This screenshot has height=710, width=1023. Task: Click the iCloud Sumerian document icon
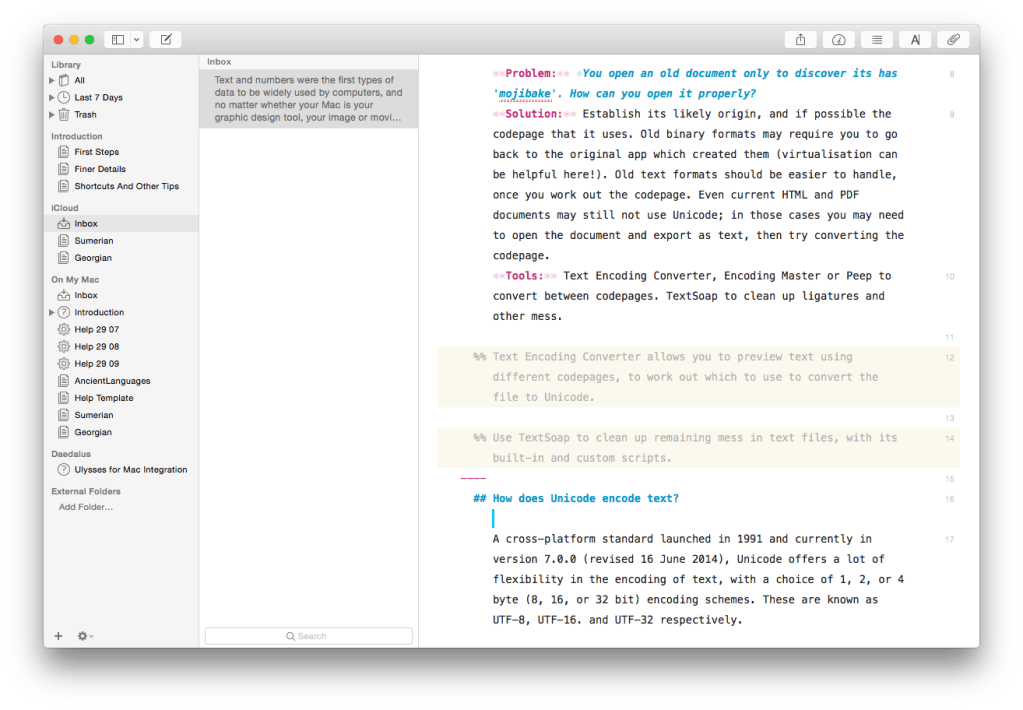point(63,241)
